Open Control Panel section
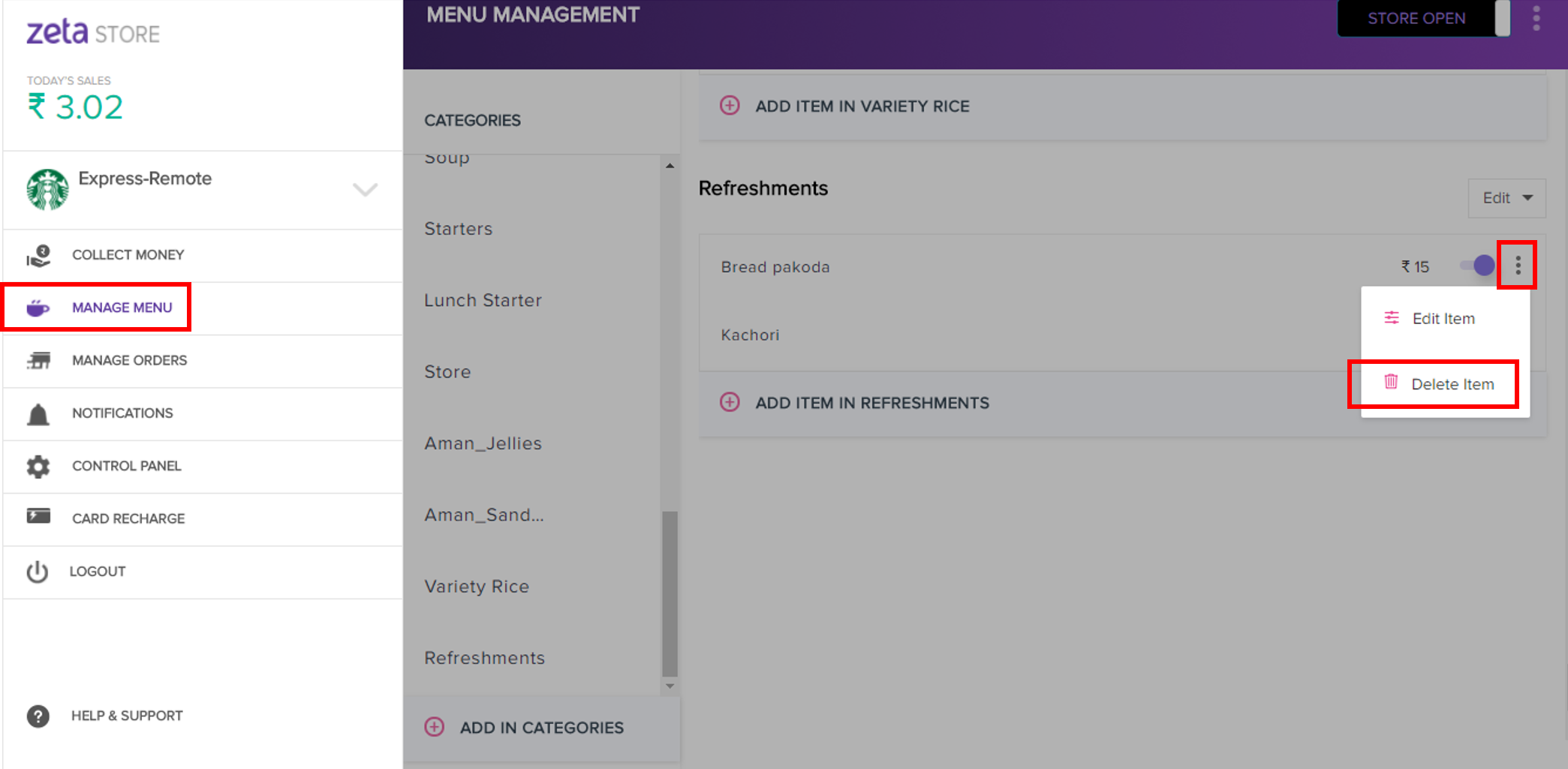1568x769 pixels. coord(203,466)
